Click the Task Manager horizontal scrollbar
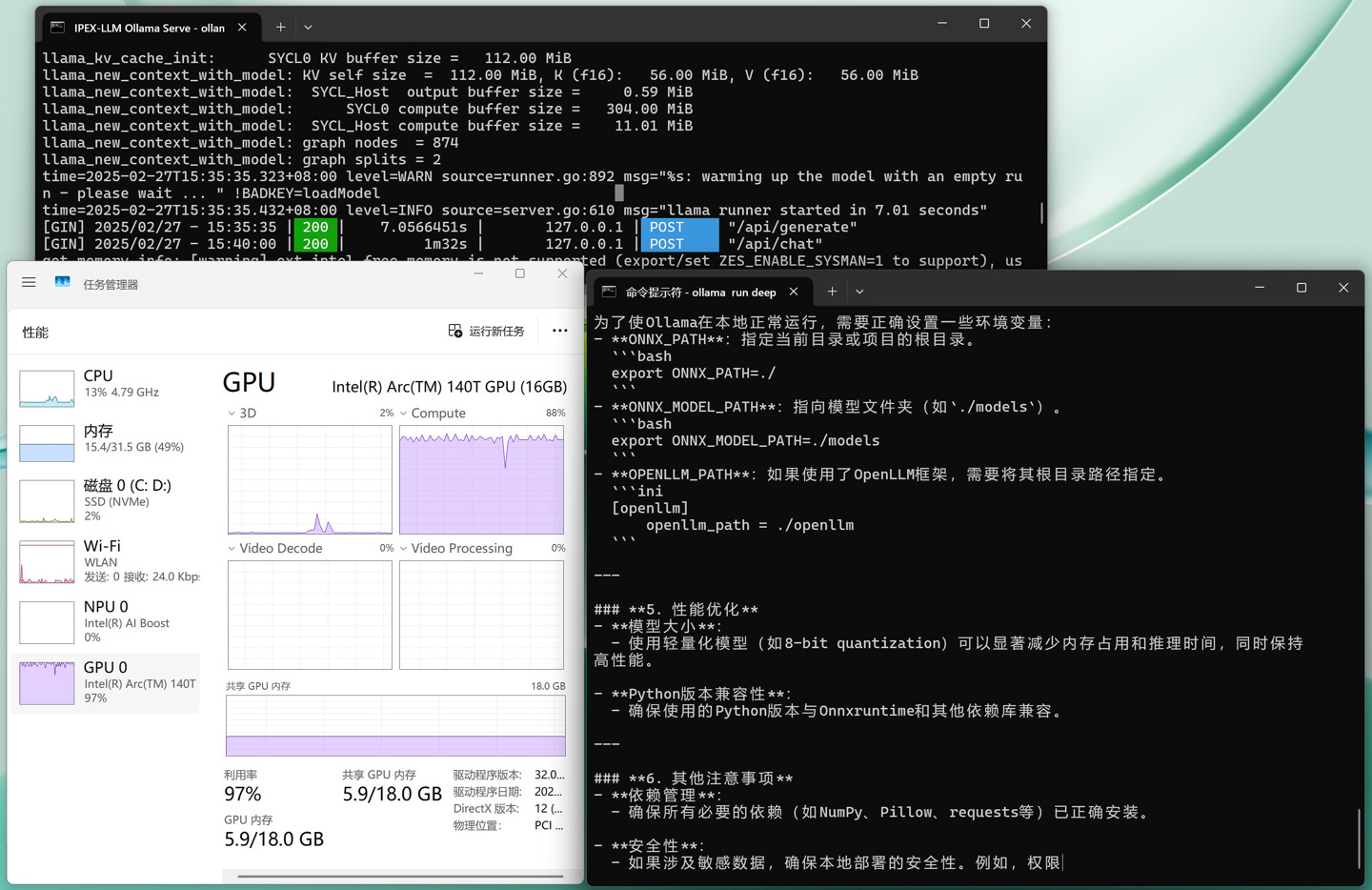 coord(400,876)
